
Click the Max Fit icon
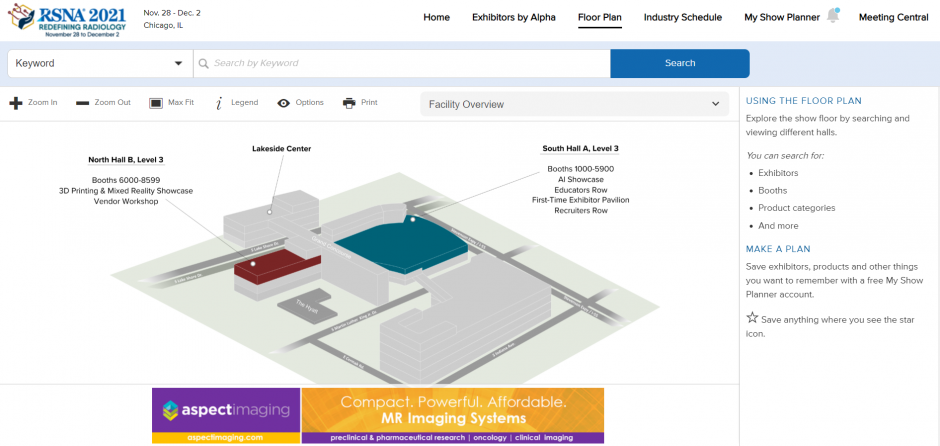[x=156, y=103]
